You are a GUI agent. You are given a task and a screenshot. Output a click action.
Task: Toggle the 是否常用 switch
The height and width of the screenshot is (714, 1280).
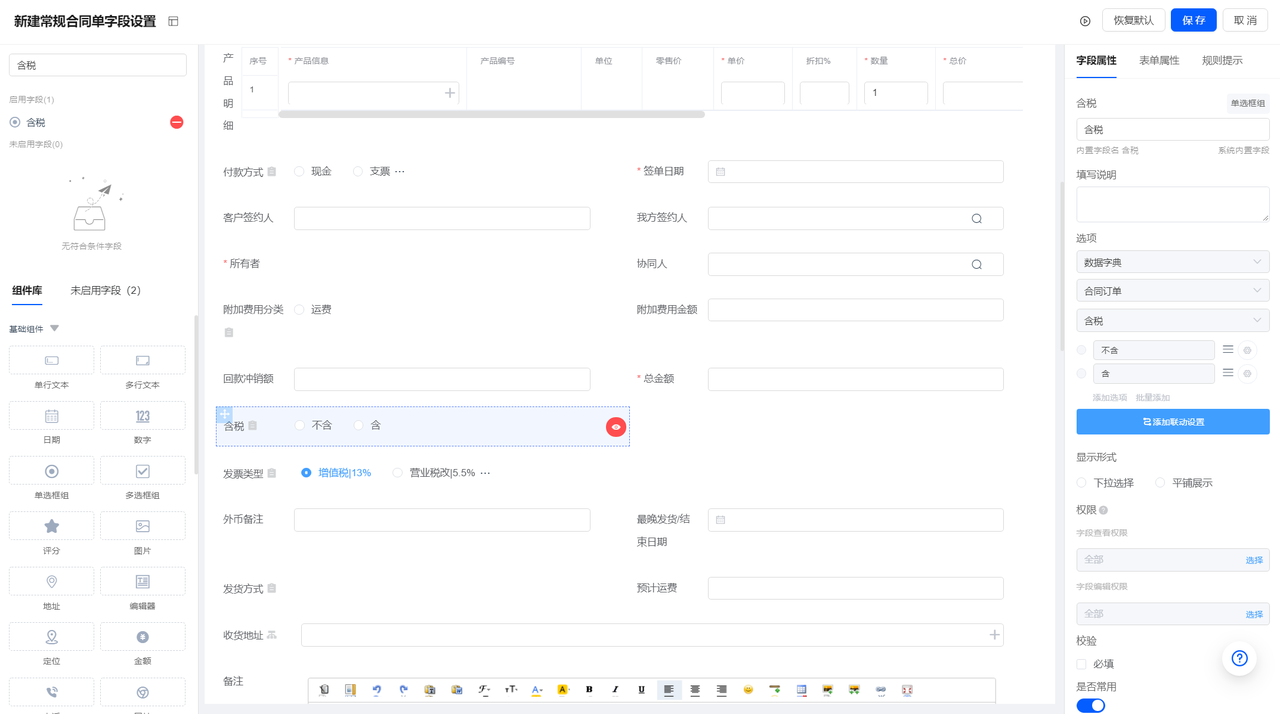(x=1091, y=705)
